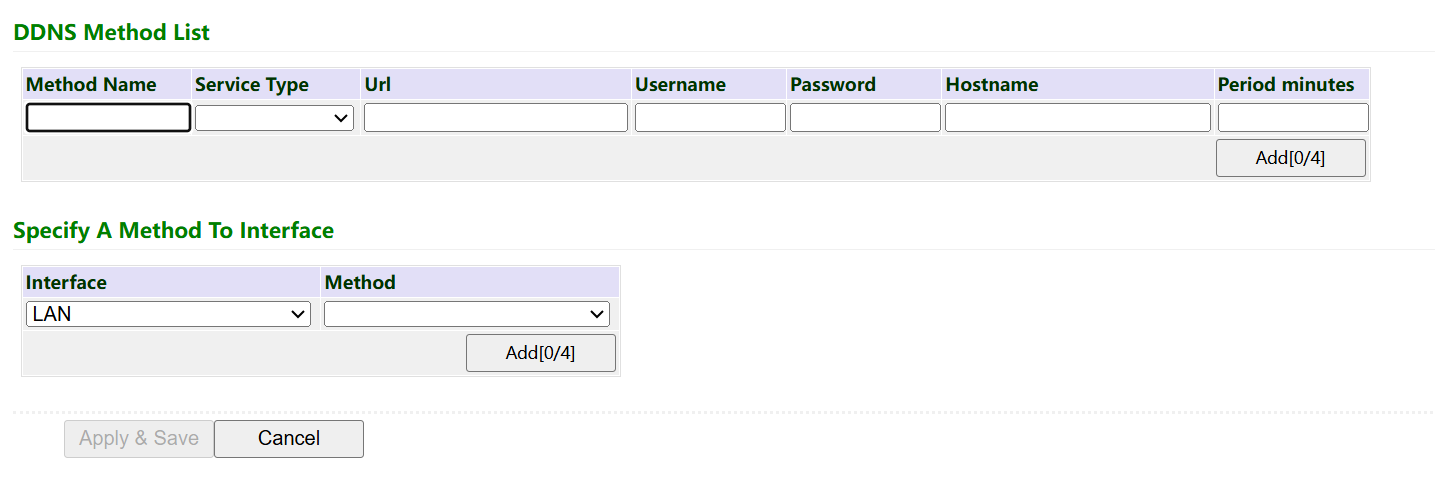Click the Service Type column header
The width and height of the screenshot is (1435, 490).
pos(252,85)
